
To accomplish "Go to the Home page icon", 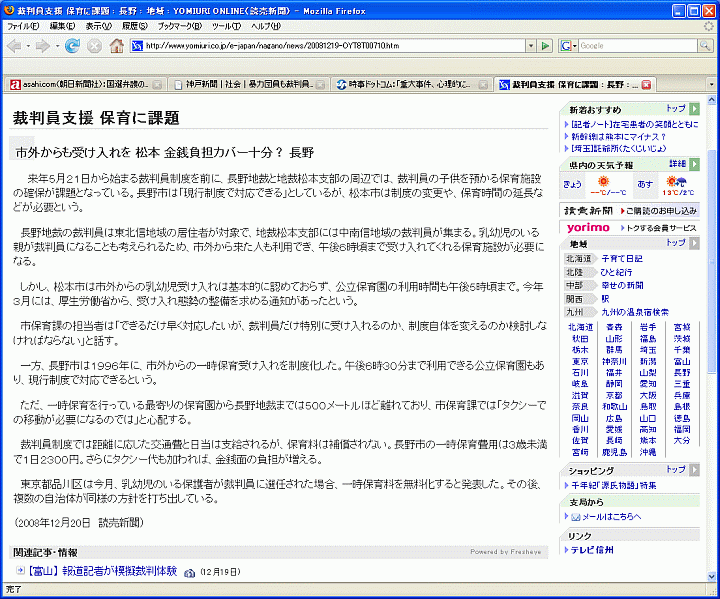I will click(x=117, y=46).
